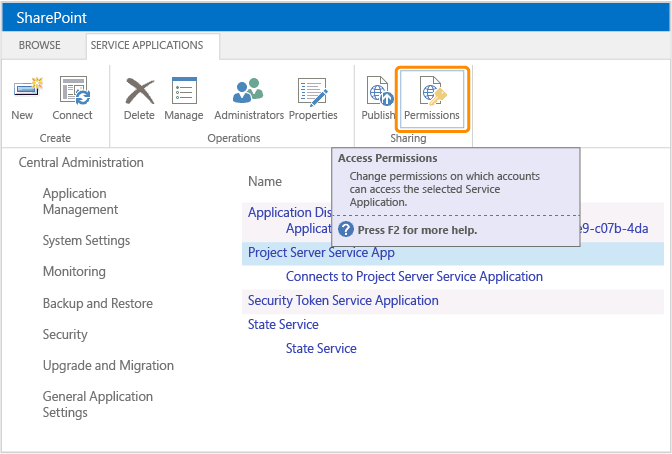
Task: Open General Application Settings
Action: point(98,404)
